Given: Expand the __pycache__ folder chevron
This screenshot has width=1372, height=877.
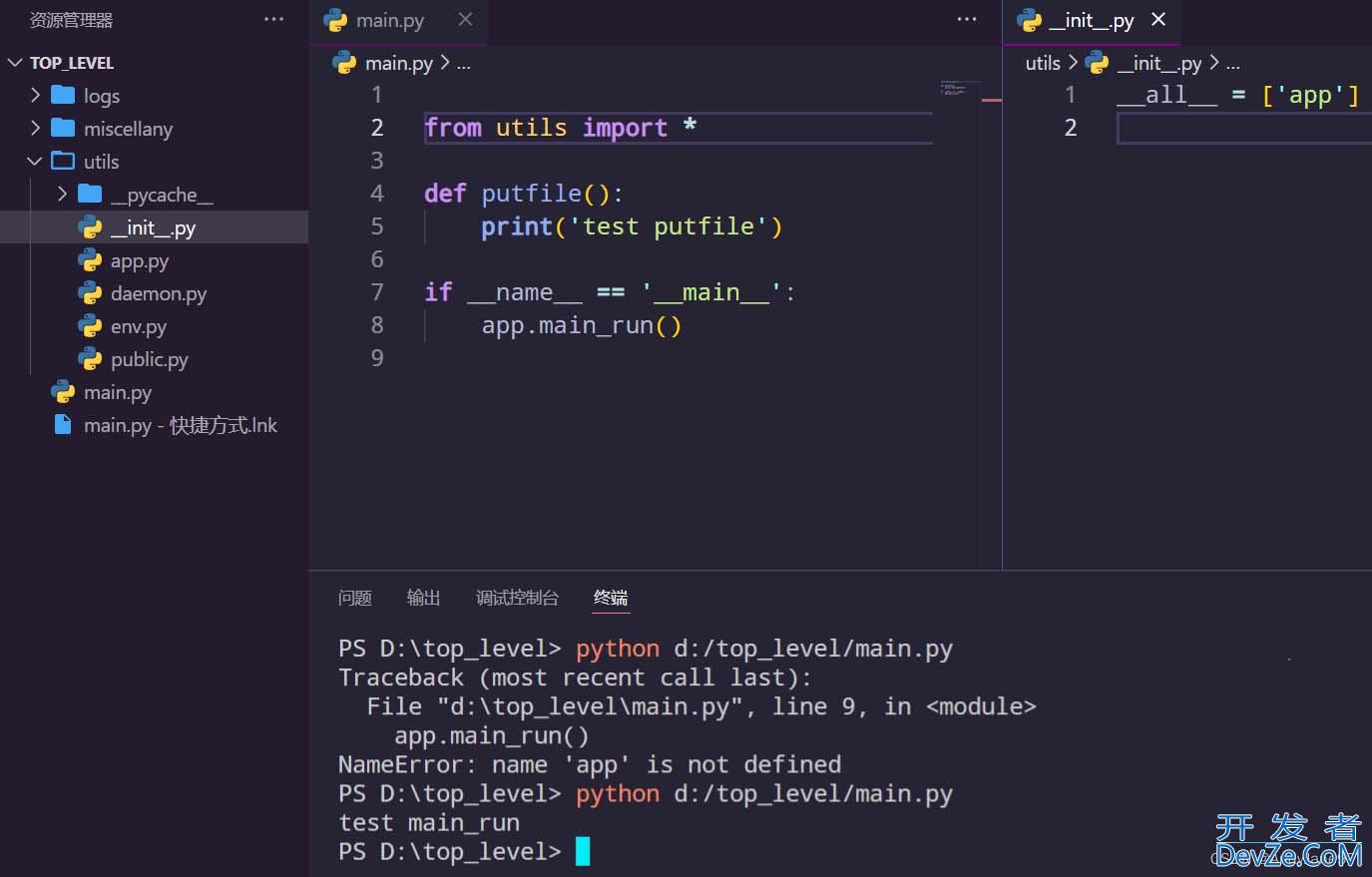Looking at the screenshot, I should 63,194.
